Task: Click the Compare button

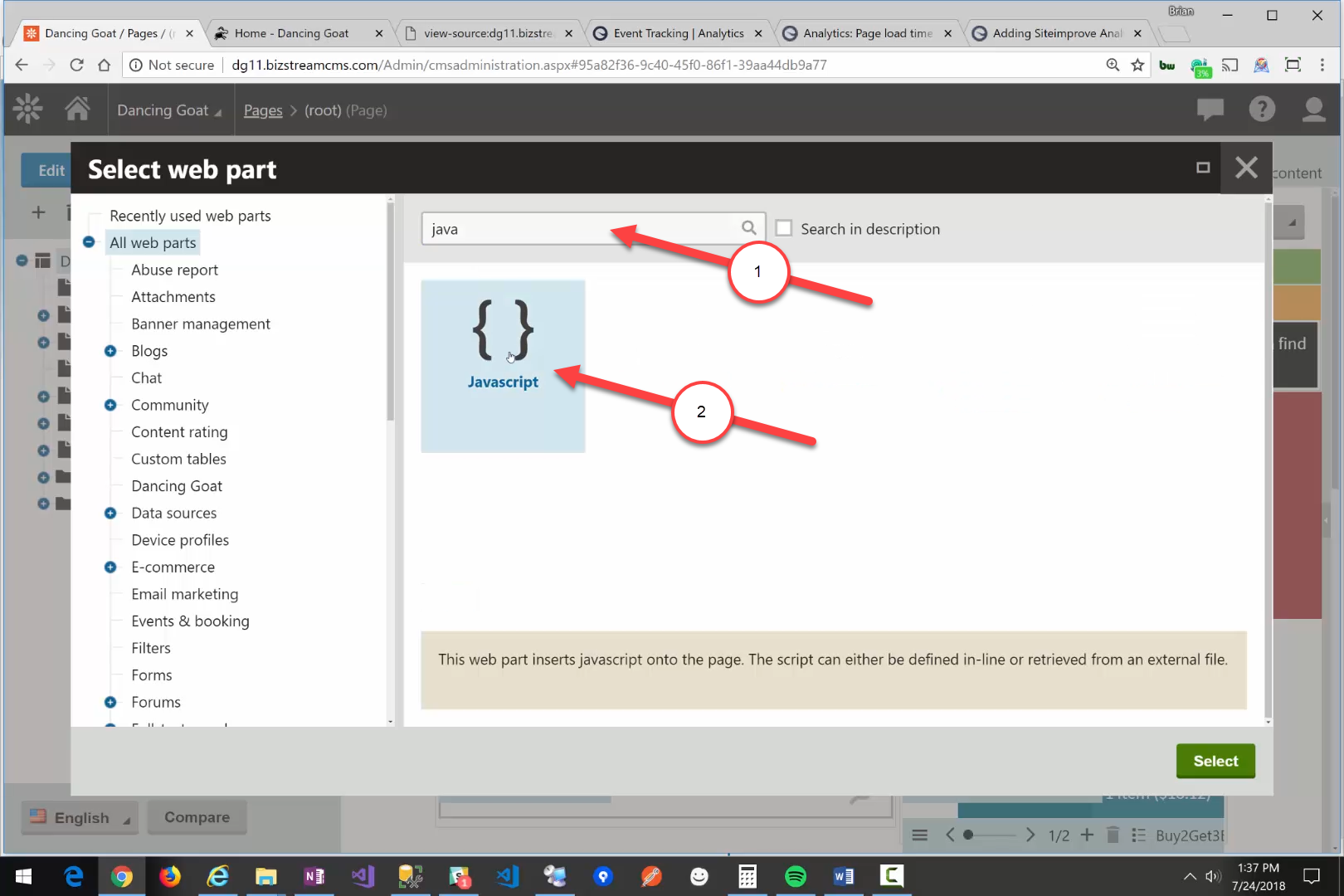Action: (197, 817)
